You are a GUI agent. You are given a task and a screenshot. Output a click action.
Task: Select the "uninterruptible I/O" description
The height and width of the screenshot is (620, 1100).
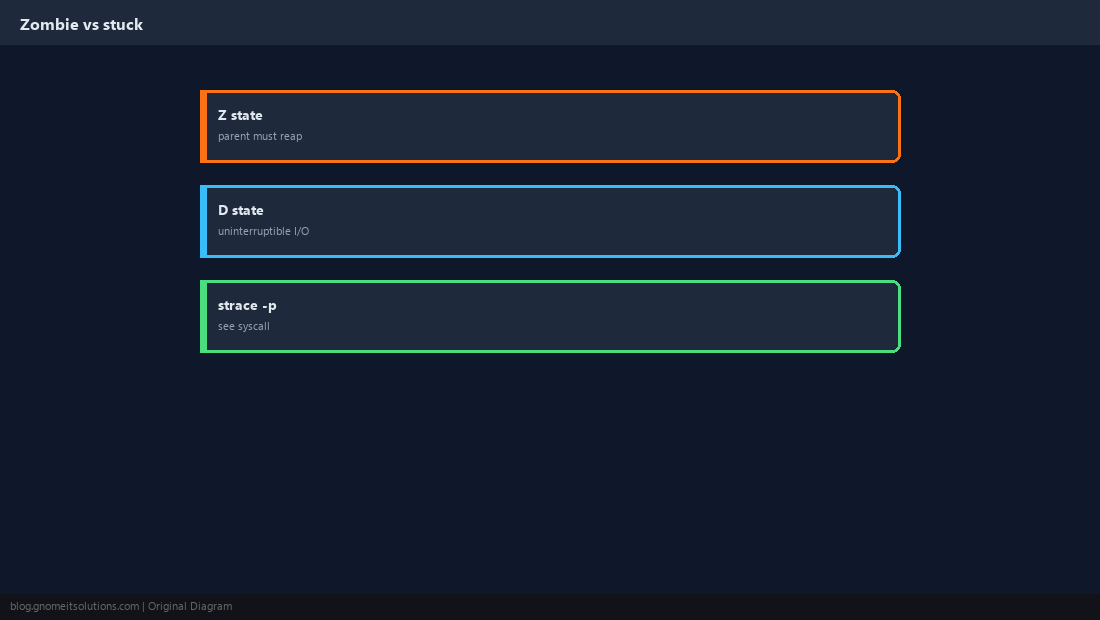click(x=263, y=231)
